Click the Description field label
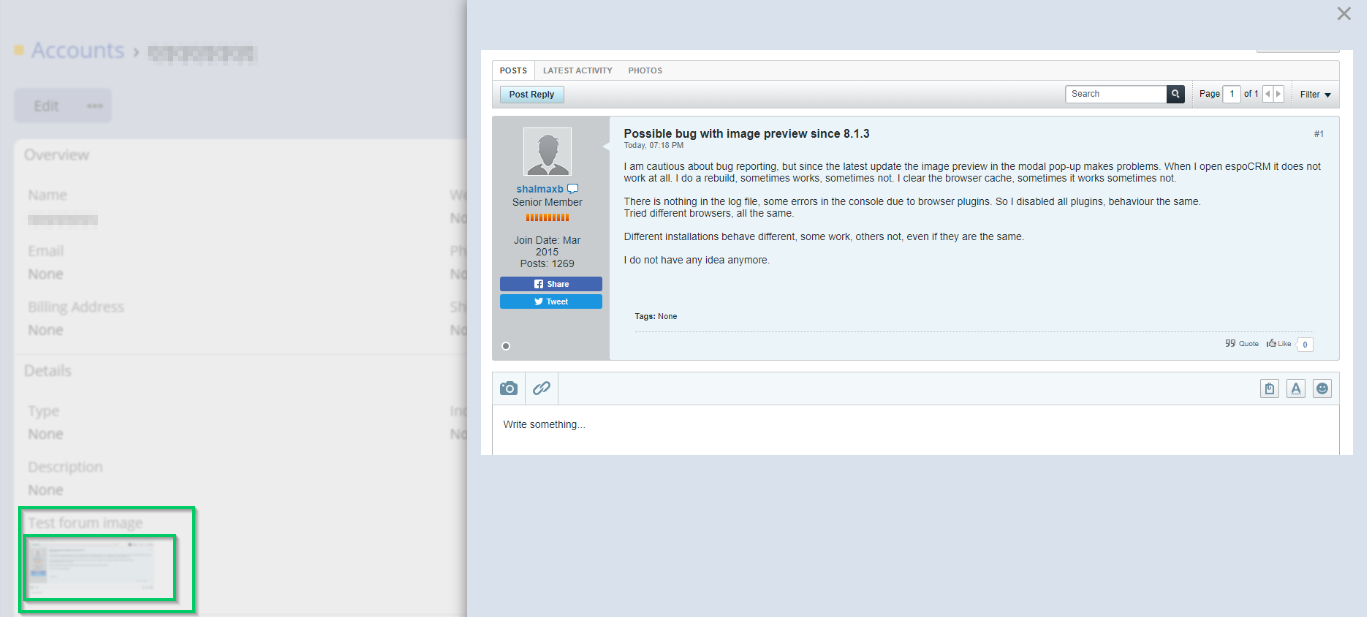This screenshot has height=617, width=1367. (x=65, y=467)
